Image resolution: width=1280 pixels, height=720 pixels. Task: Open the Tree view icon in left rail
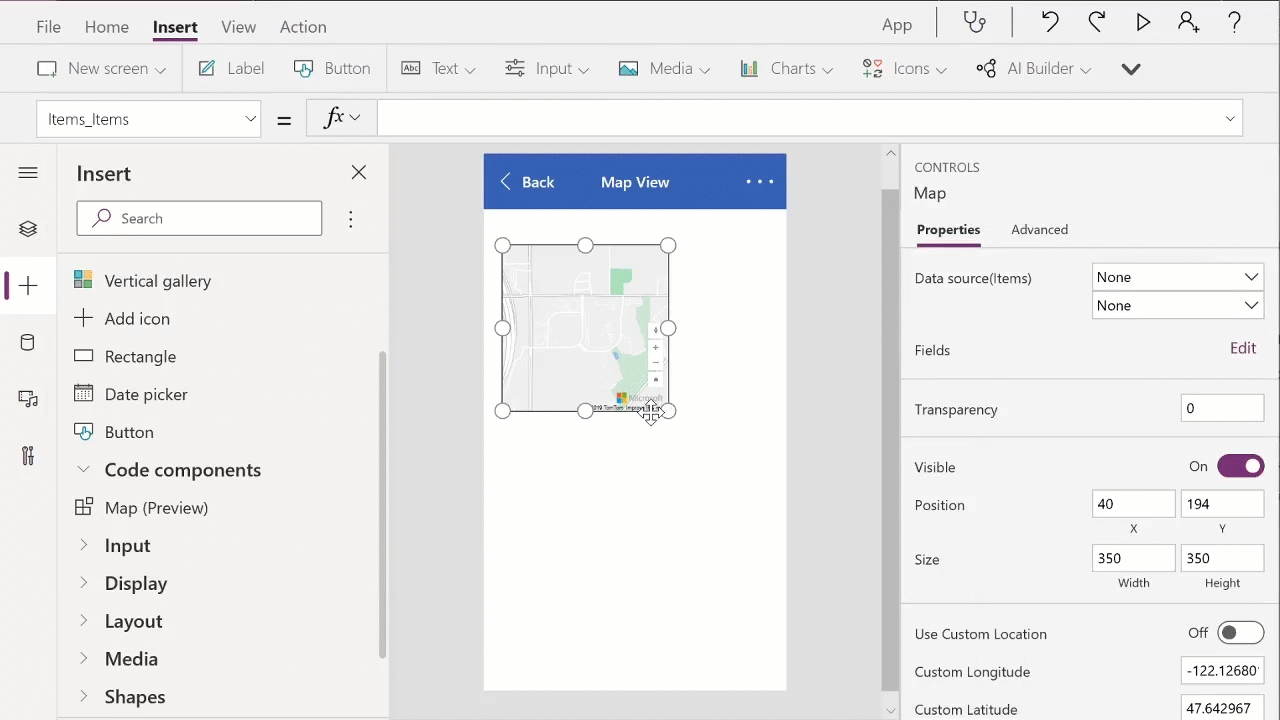point(28,228)
